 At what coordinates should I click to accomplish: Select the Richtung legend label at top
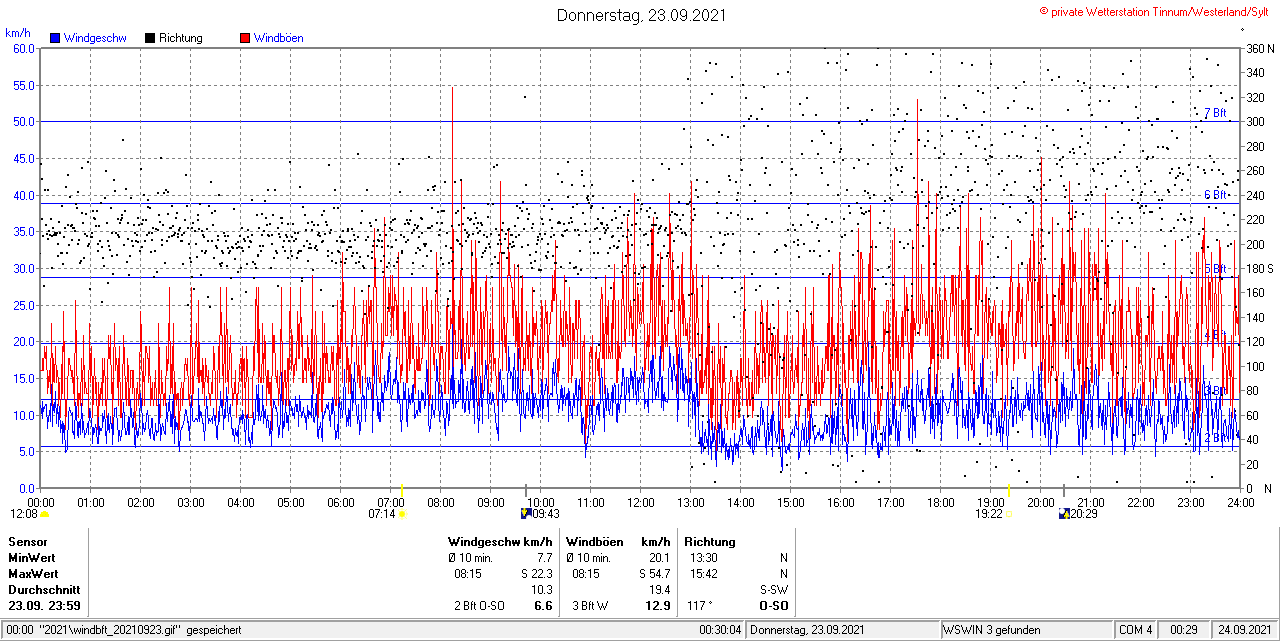click(x=181, y=38)
